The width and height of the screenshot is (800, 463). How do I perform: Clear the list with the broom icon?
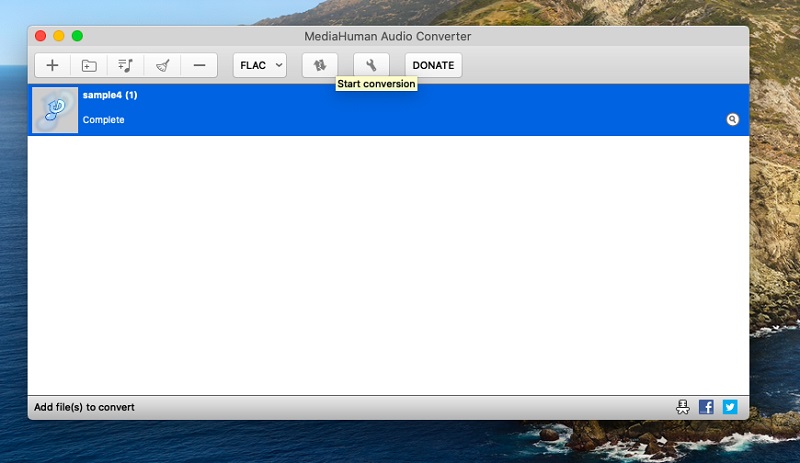click(162, 65)
